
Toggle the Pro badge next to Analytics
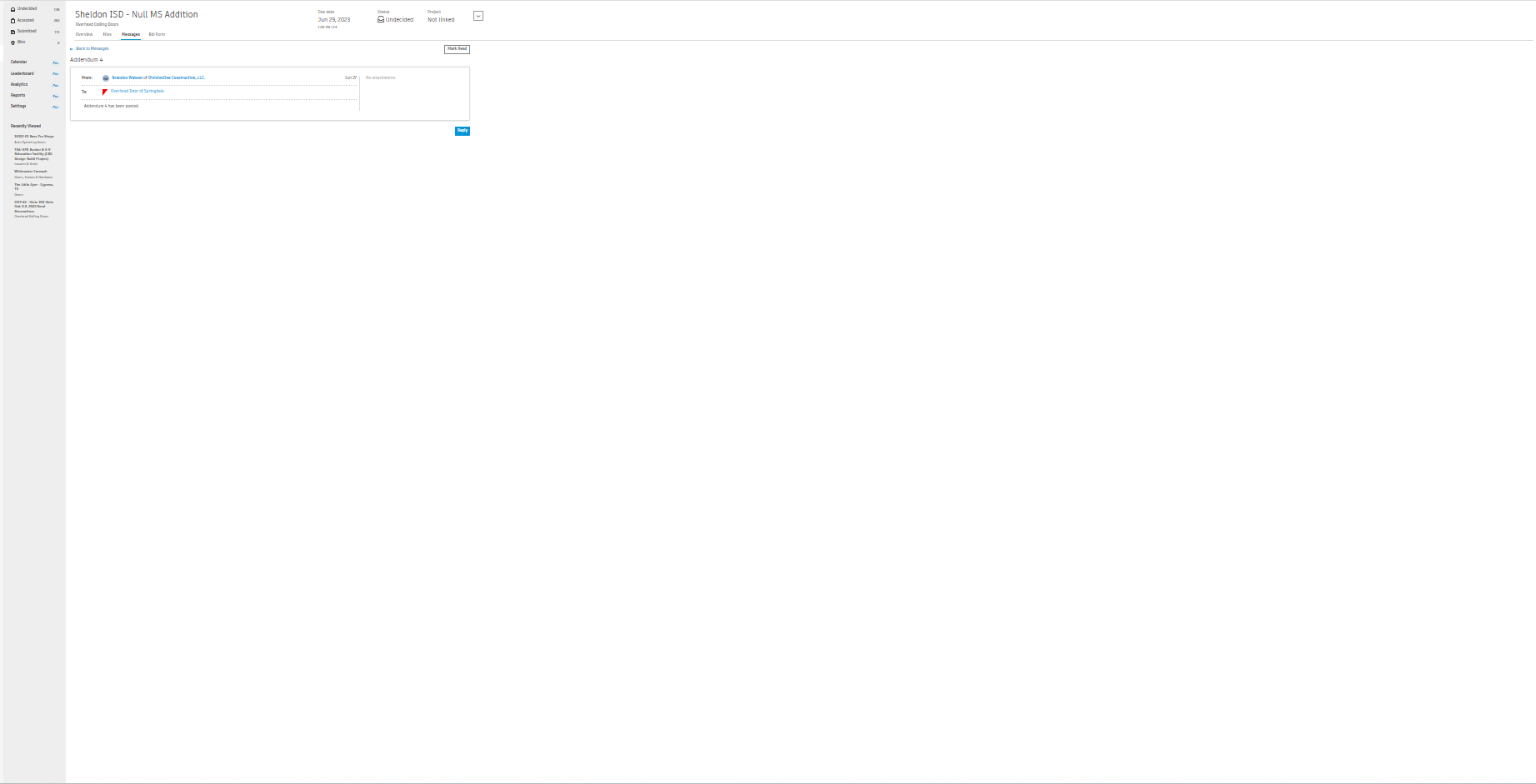(55, 84)
